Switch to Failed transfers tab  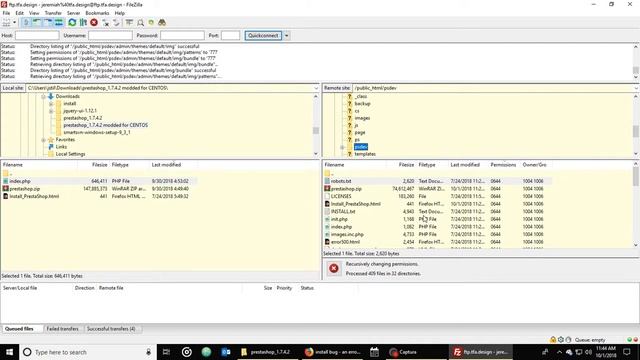(62, 329)
